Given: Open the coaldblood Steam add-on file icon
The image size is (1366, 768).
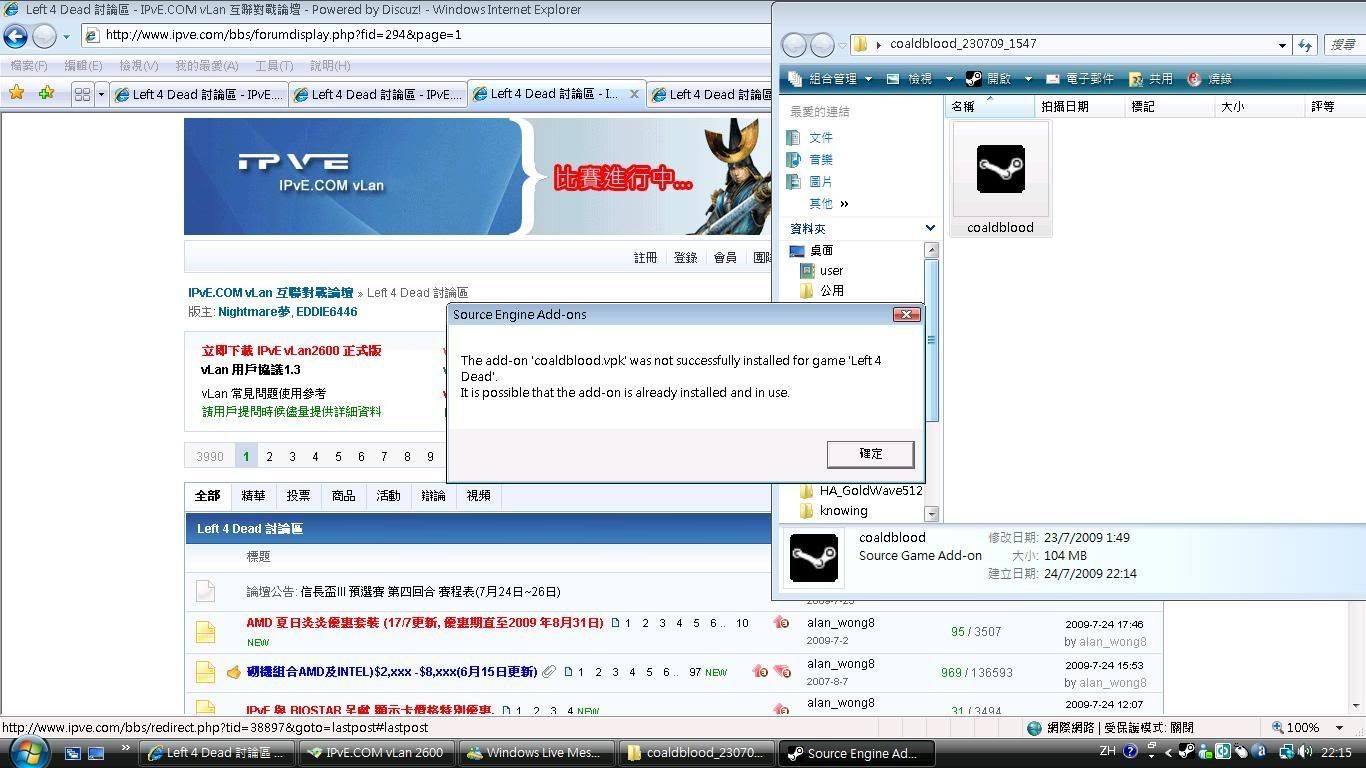Looking at the screenshot, I should [1000, 170].
